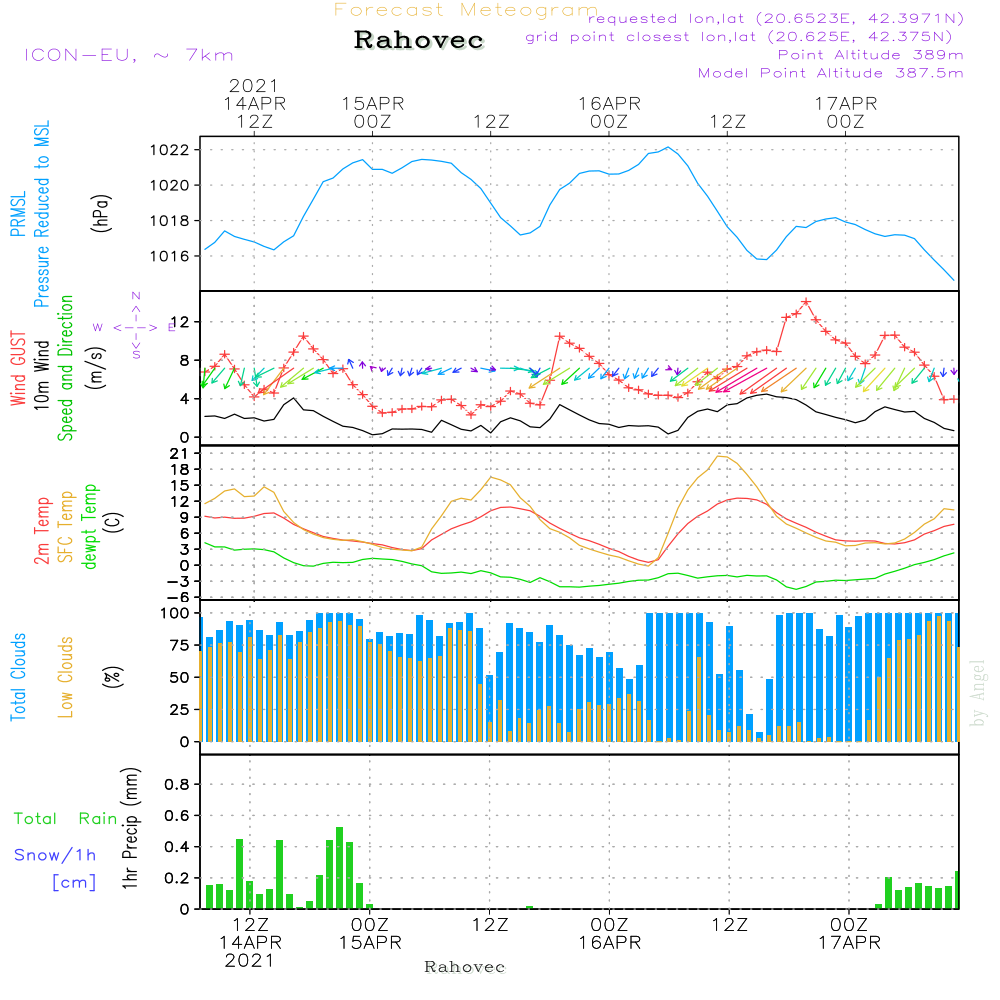Click the "(m/s)" unit label
This screenshot has height=1000, width=1000.
pyautogui.click(x=96, y=368)
